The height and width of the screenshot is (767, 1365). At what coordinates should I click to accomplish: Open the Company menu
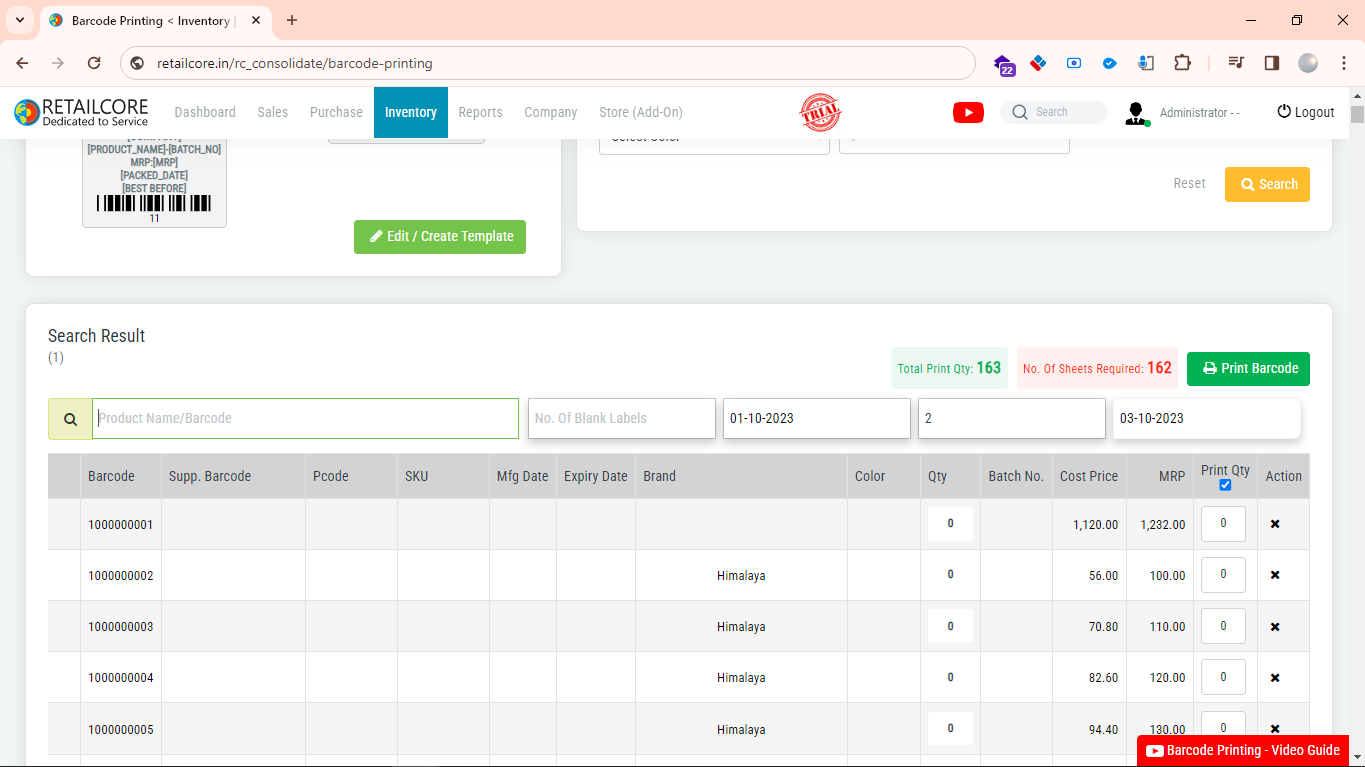(x=551, y=112)
